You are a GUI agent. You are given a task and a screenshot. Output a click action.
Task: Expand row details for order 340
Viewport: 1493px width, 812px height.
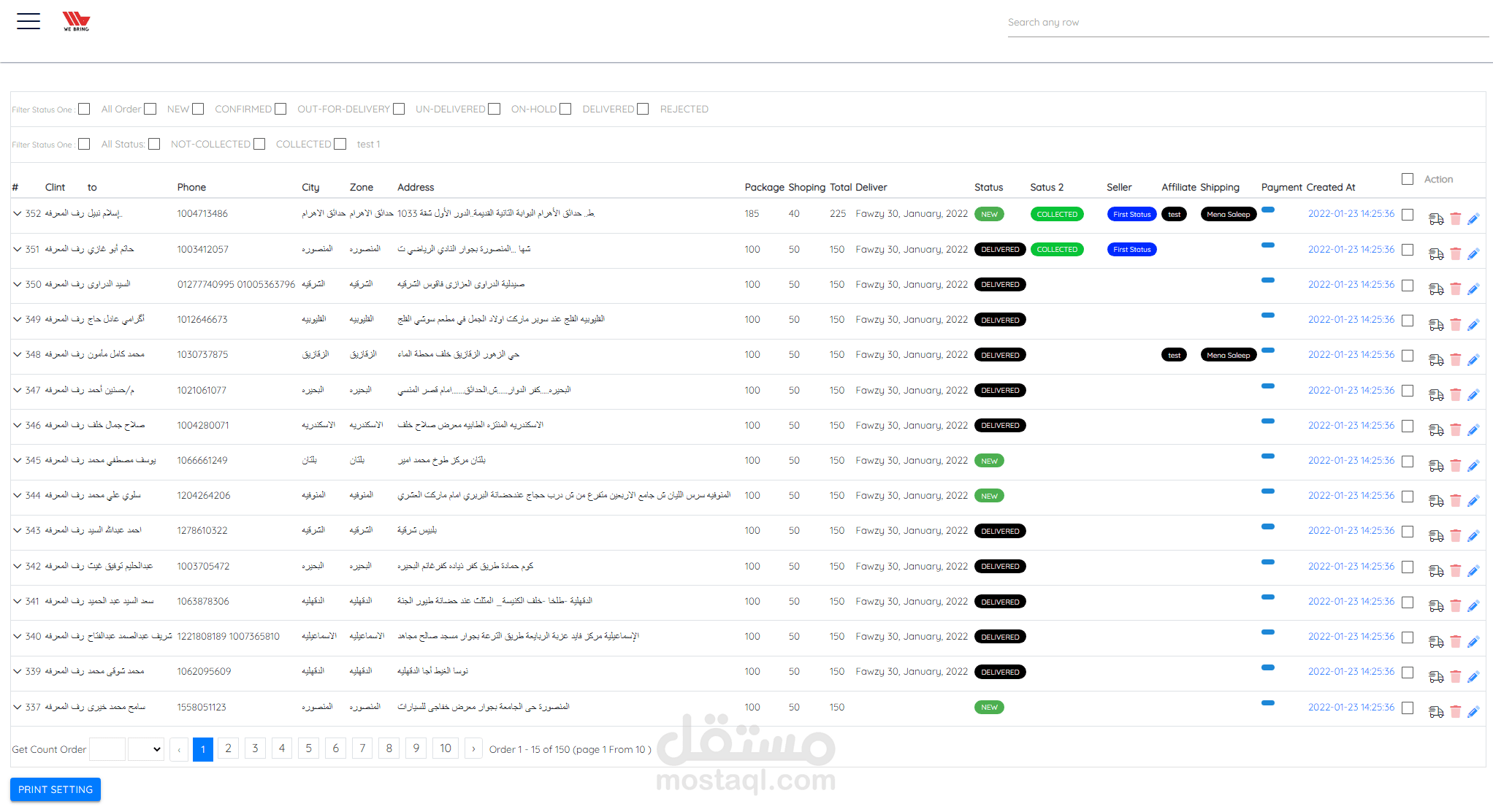(17, 636)
